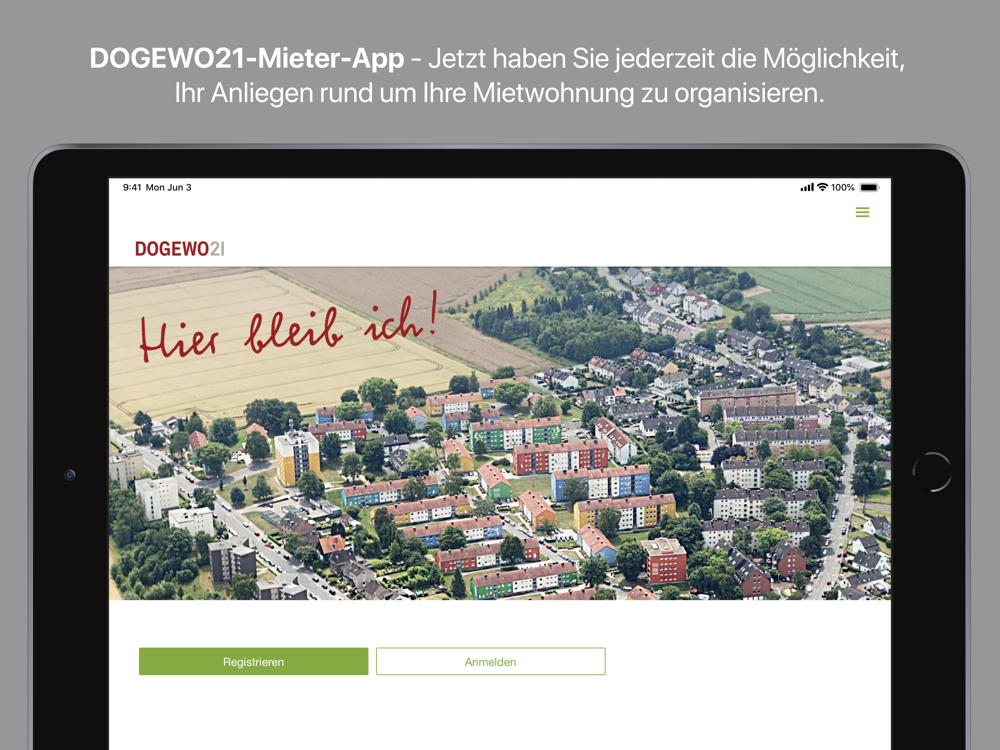The height and width of the screenshot is (750, 1000).
Task: Tap the 9:41 Mon Jun 3 clock
Action: 157,187
